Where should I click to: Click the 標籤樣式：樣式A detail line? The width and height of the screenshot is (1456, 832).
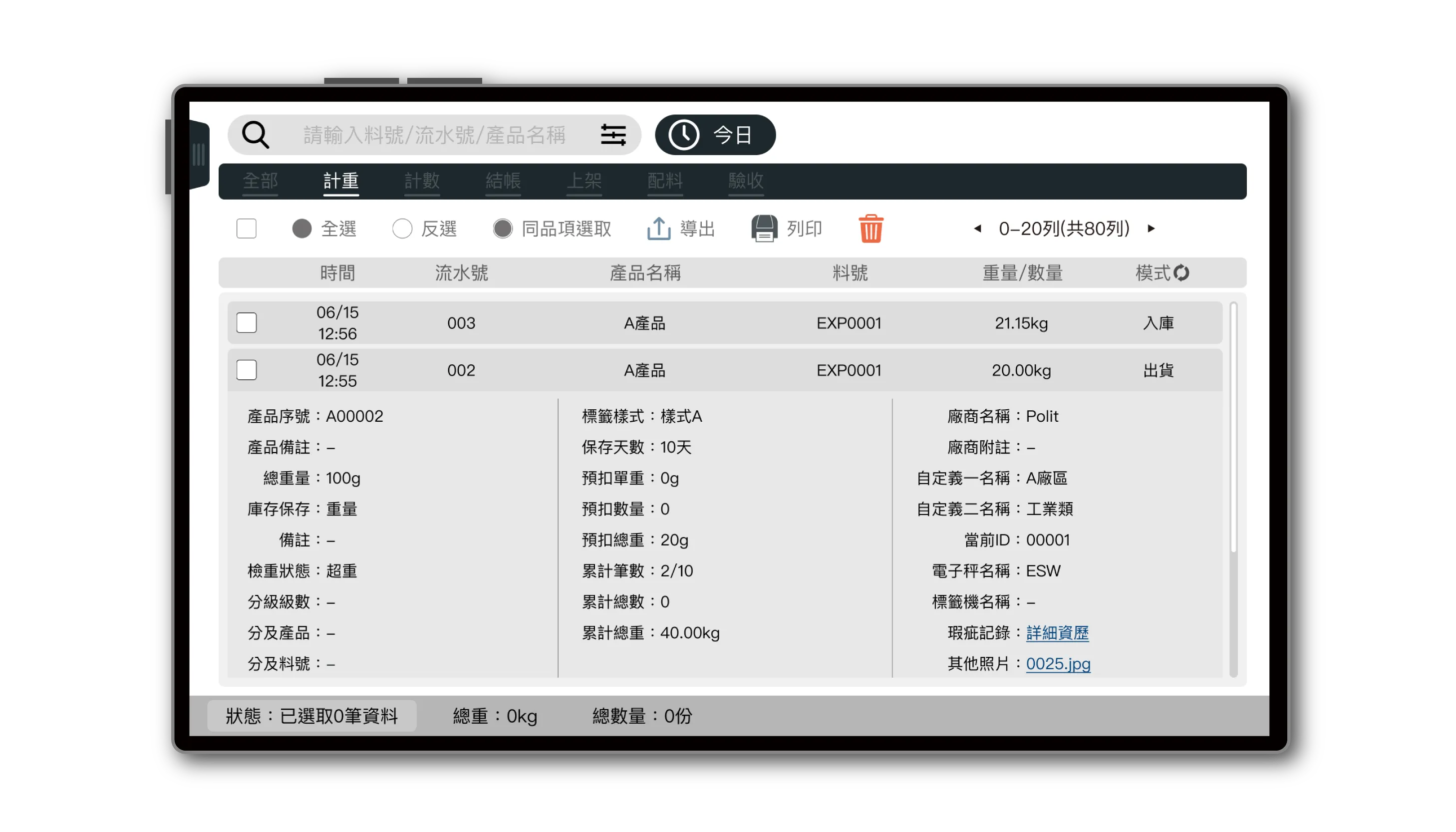[642, 417]
